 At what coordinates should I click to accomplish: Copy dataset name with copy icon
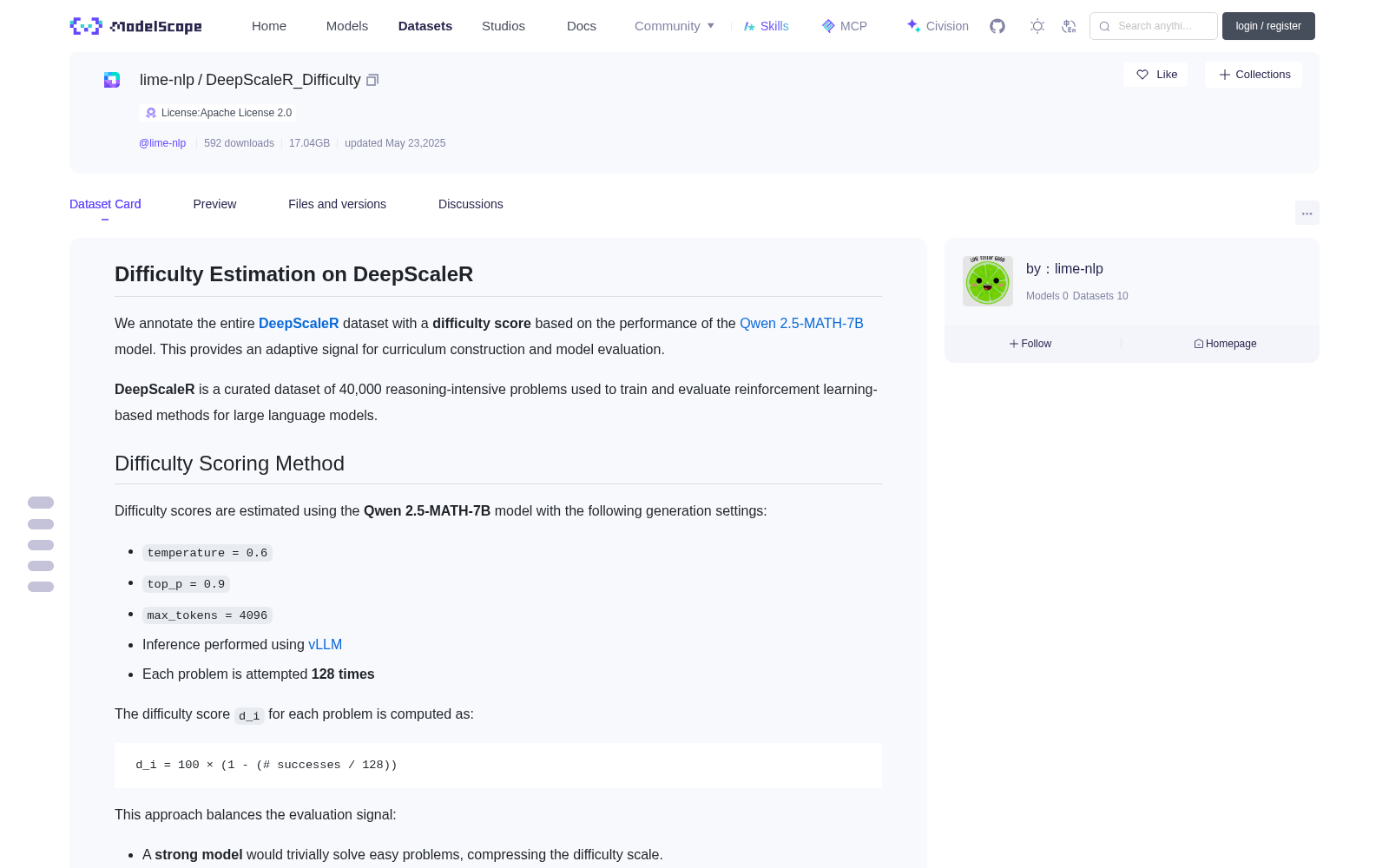372,80
